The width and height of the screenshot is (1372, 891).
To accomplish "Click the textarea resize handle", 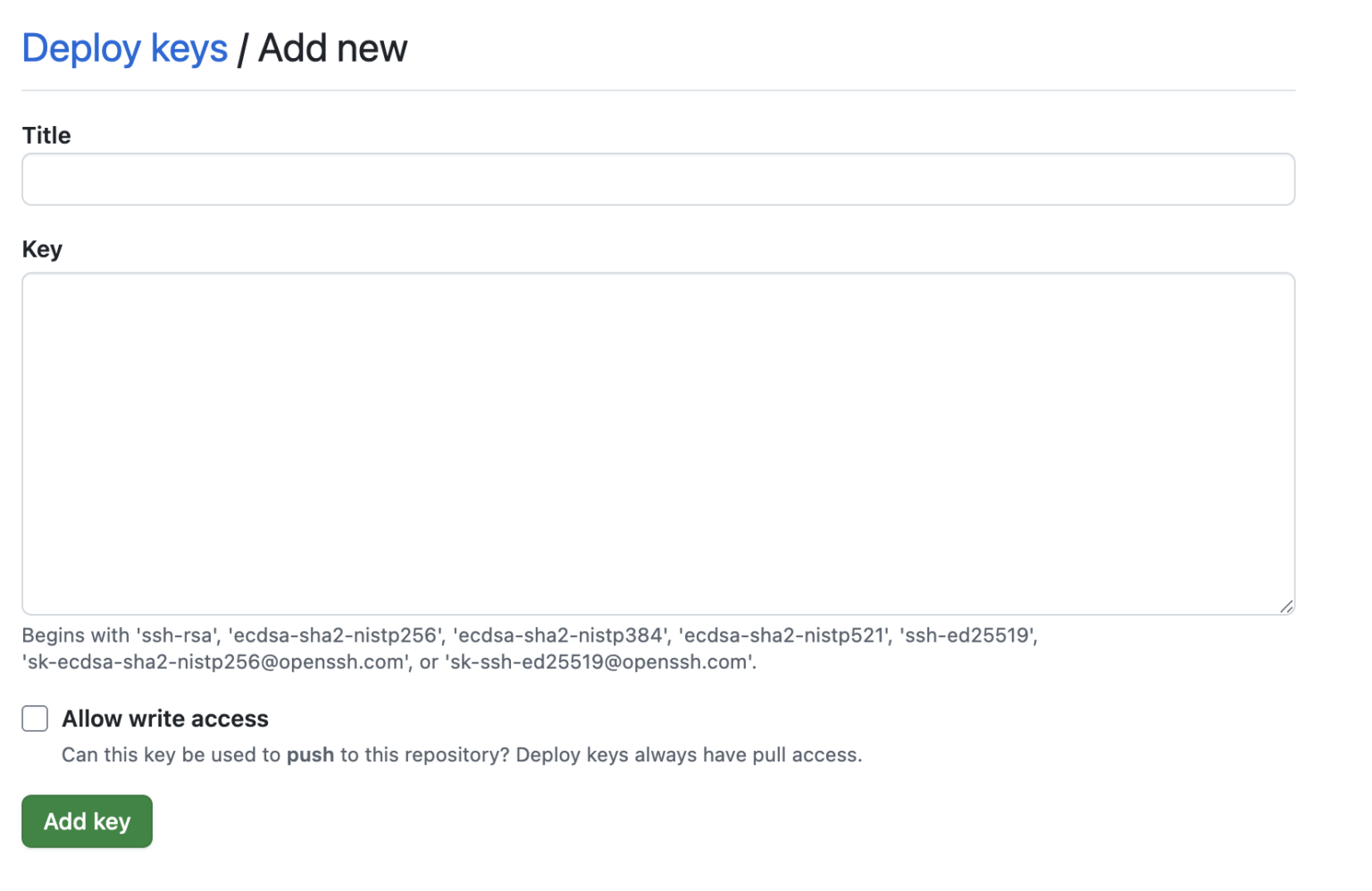I will (1286, 607).
